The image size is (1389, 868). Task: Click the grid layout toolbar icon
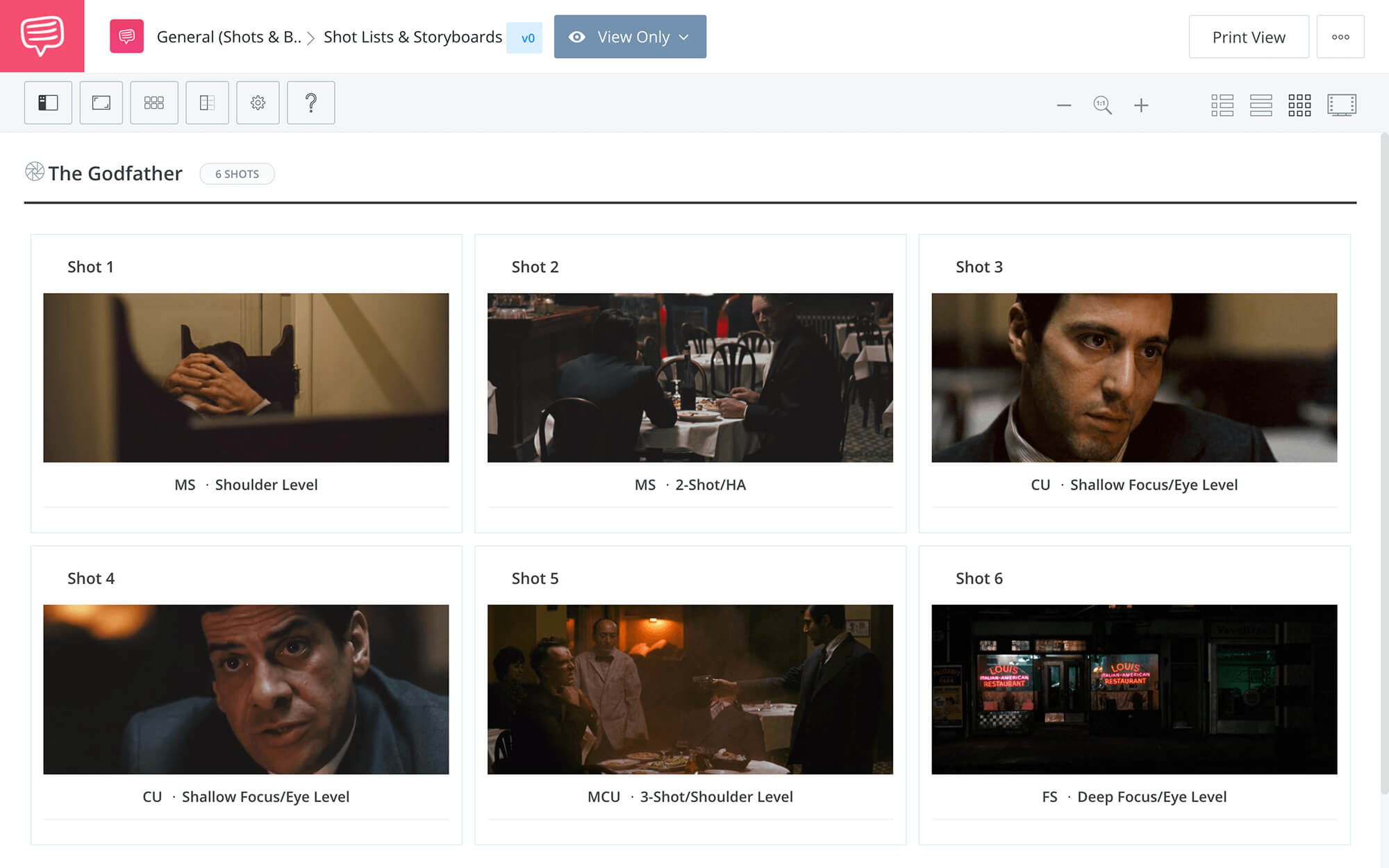[x=154, y=103]
